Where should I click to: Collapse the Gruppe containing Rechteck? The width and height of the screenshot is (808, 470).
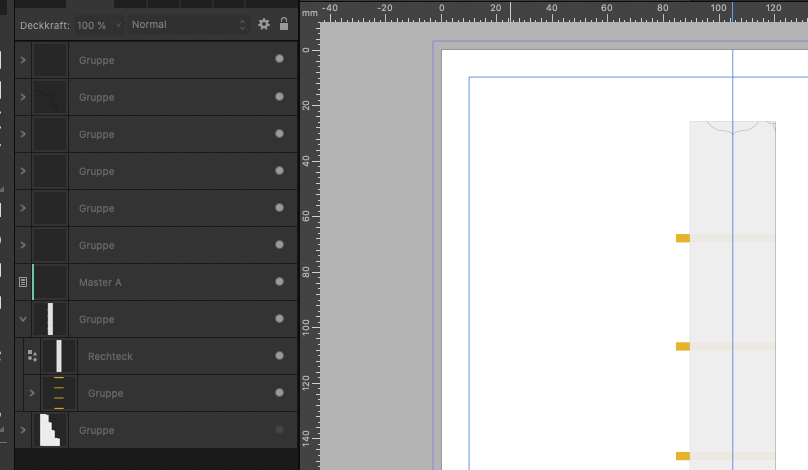(x=23, y=319)
